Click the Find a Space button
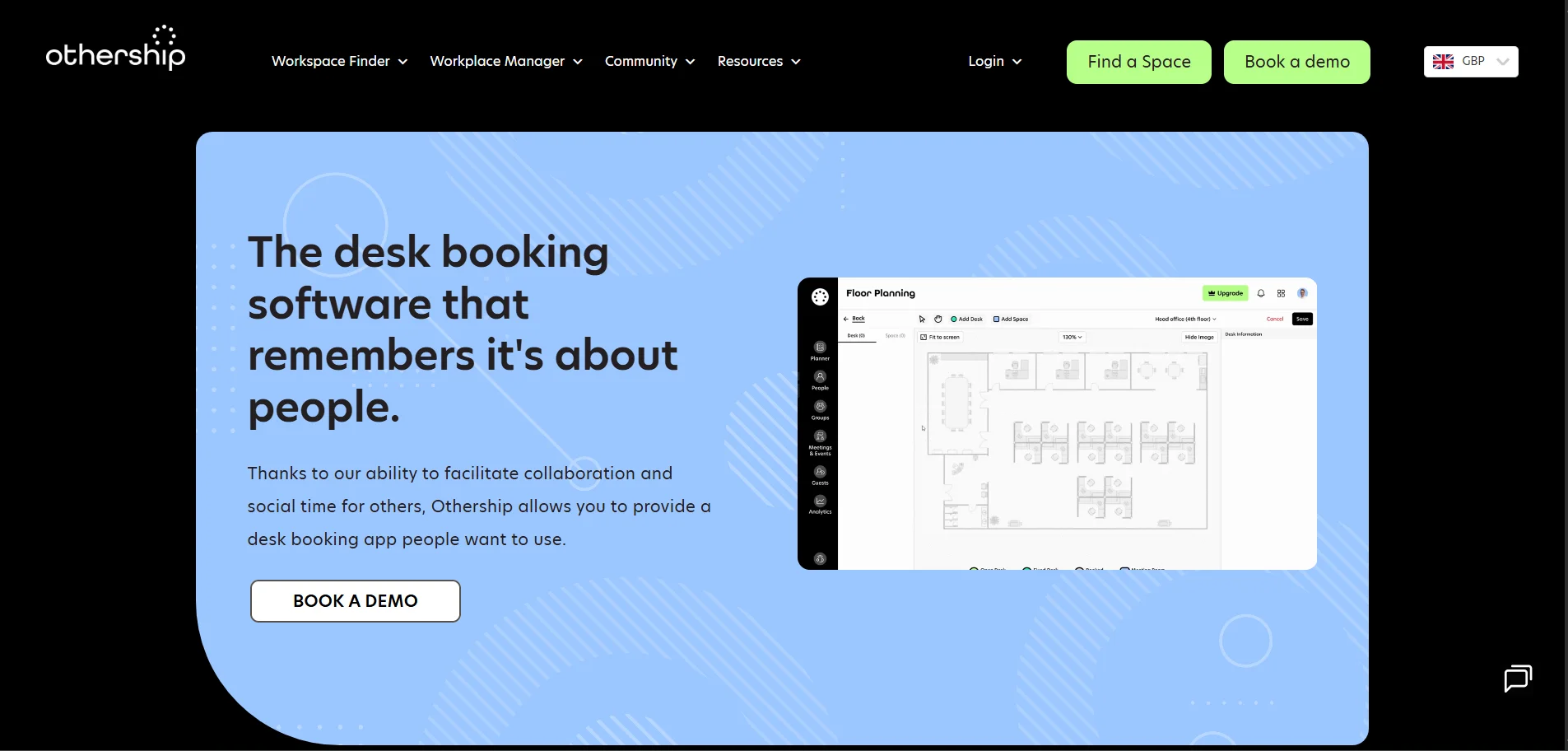Screen dimensions: 1568x751 [1138, 62]
